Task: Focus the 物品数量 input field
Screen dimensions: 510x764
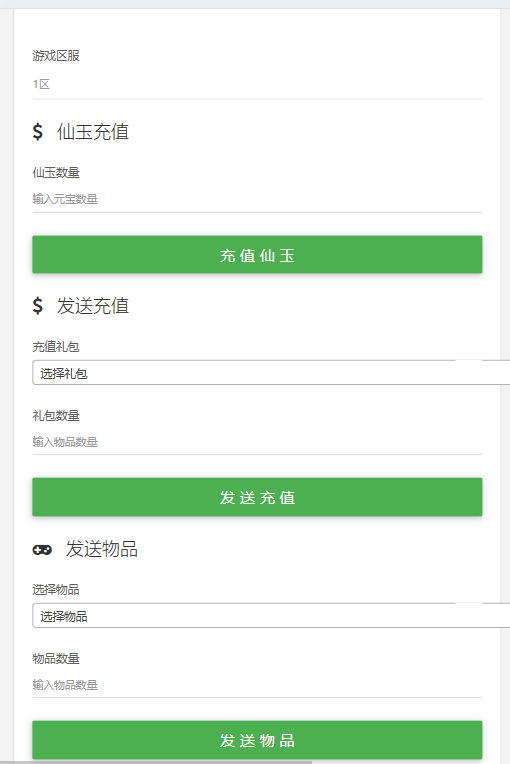Action: [257, 685]
